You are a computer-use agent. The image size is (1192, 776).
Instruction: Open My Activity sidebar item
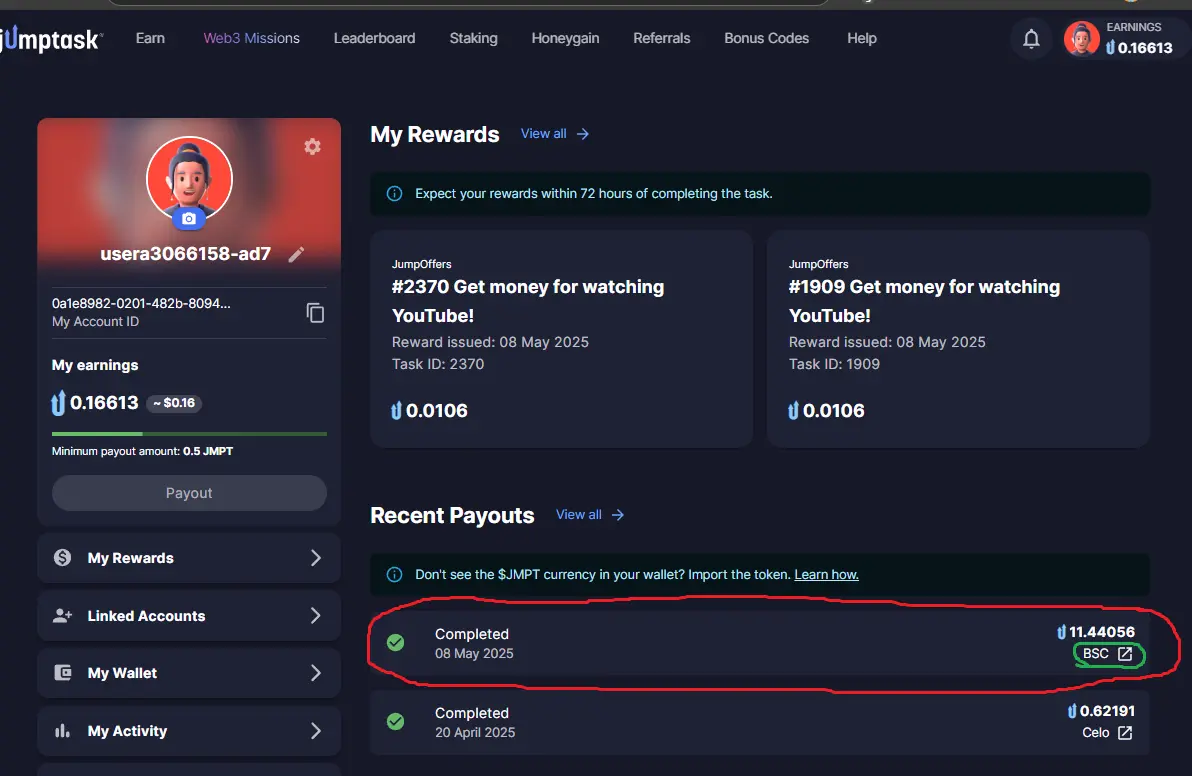click(189, 730)
